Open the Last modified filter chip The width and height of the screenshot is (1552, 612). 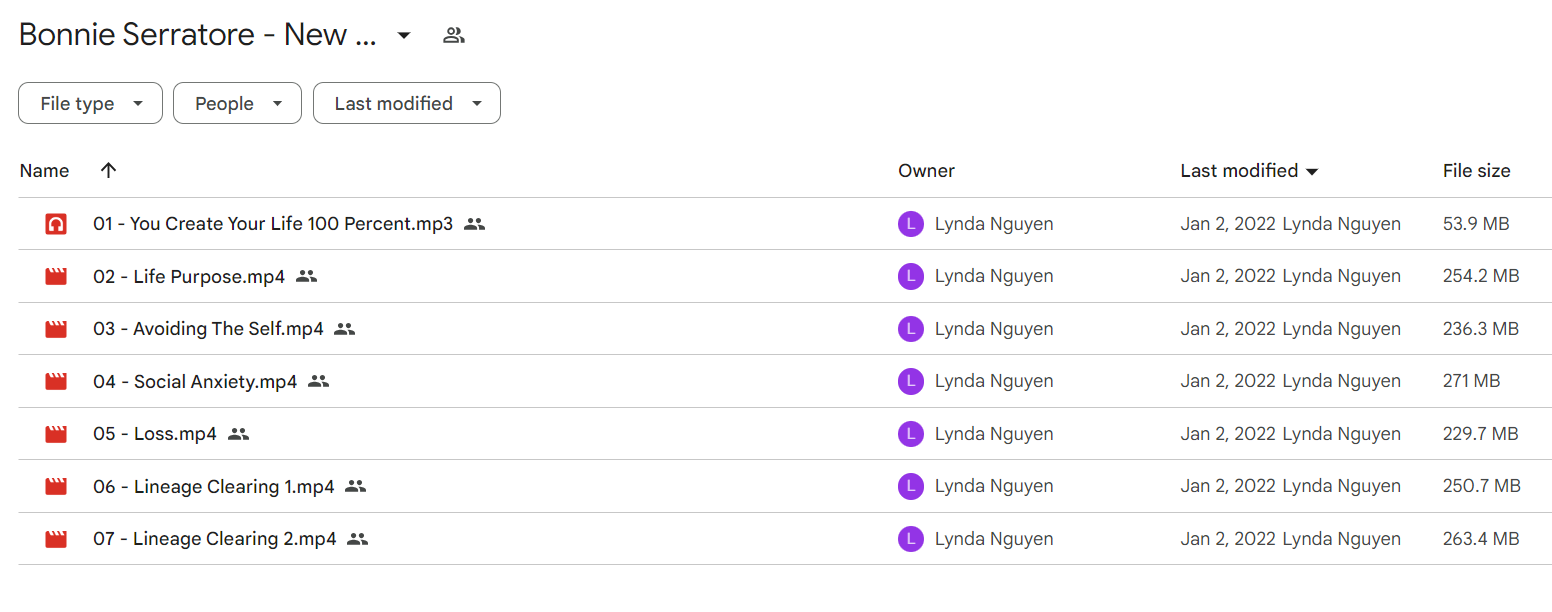(407, 103)
